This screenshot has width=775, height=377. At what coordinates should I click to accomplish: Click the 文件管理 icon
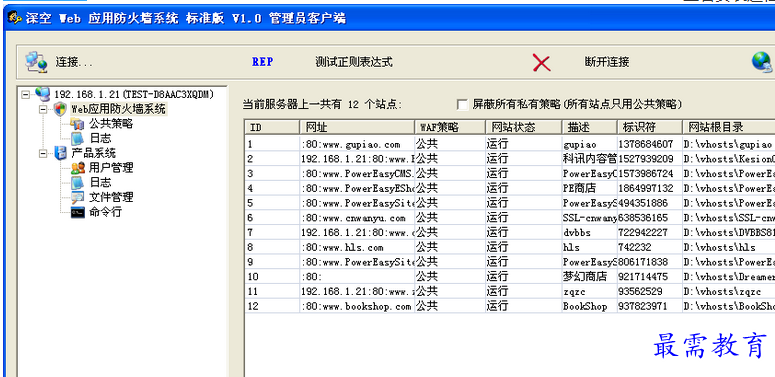click(78, 198)
